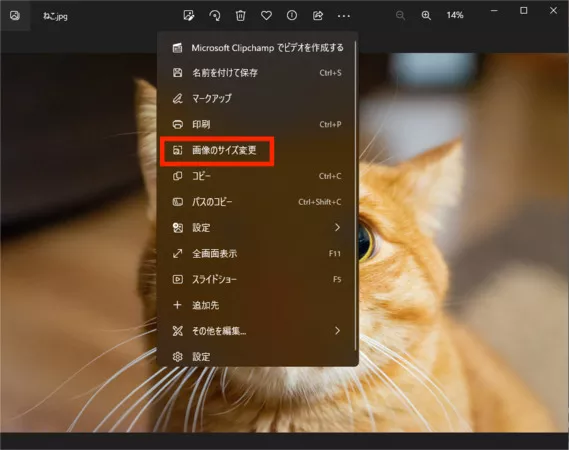Image resolution: width=569 pixels, height=450 pixels.
Task: Zoom in with the magnifier plus icon
Action: click(x=426, y=15)
